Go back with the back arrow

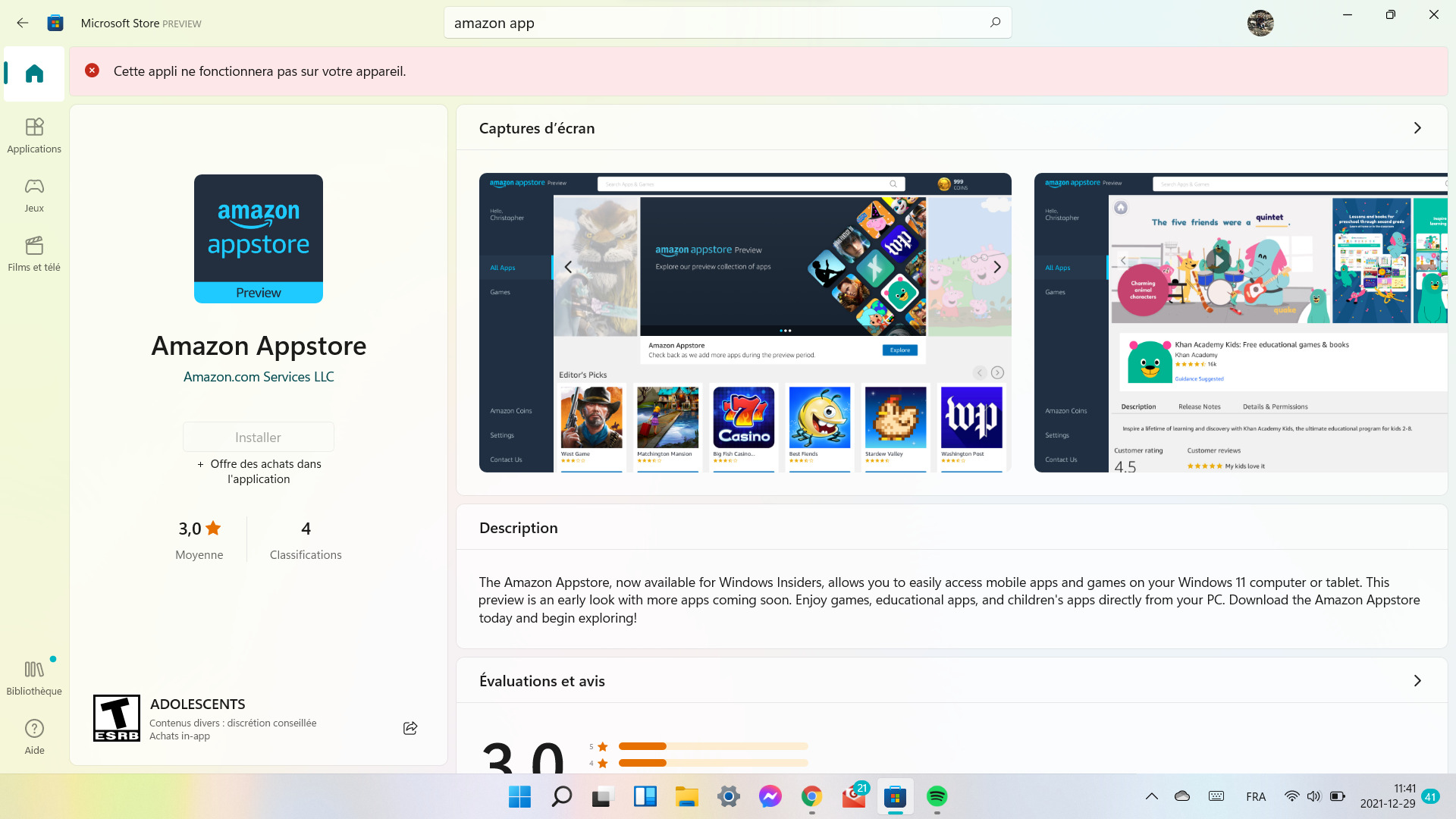tap(23, 23)
